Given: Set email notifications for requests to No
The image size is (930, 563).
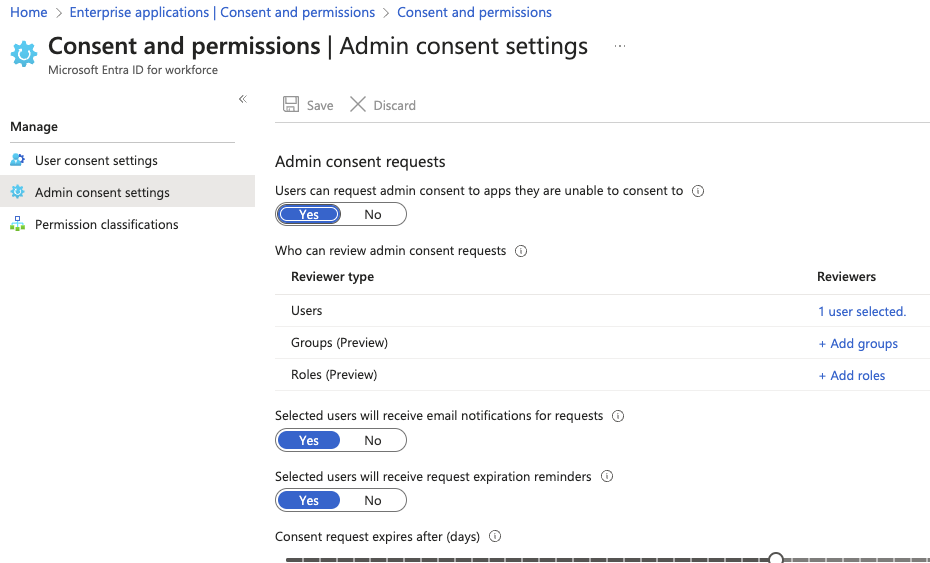Looking at the screenshot, I should click(x=373, y=440).
